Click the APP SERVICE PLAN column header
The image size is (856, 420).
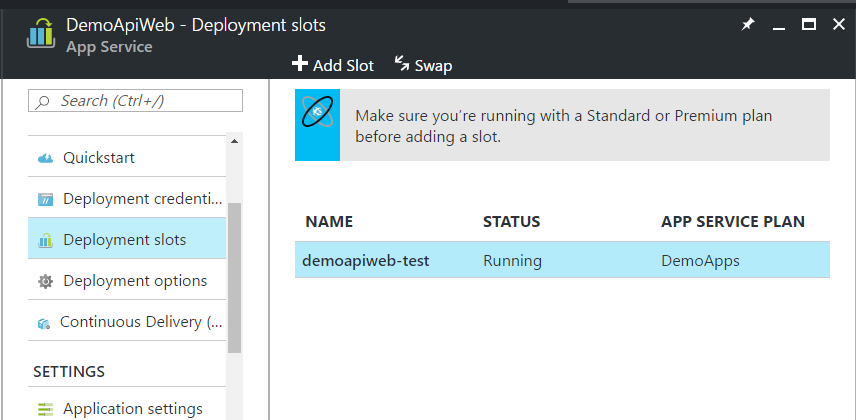tap(733, 221)
